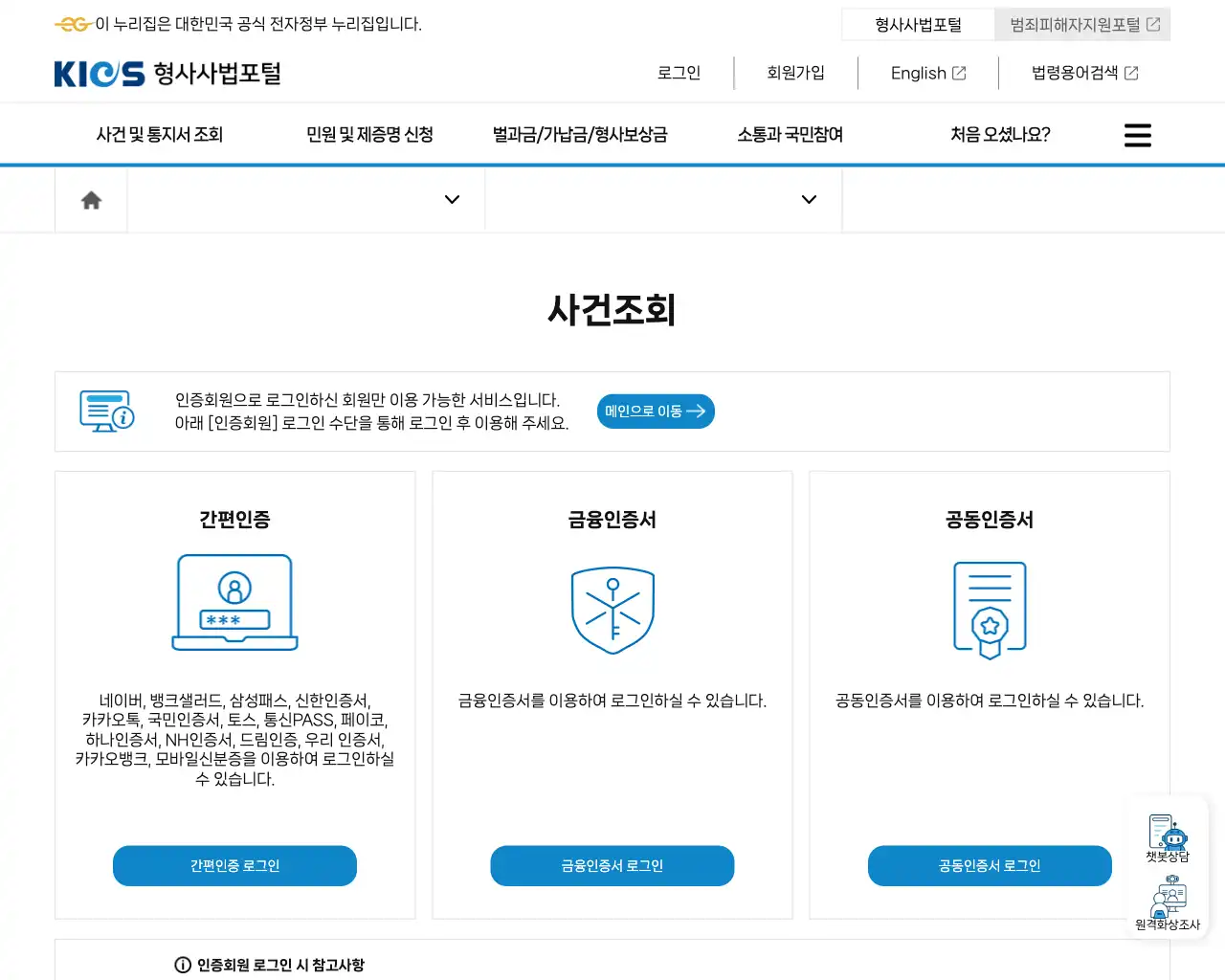
Task: Click text '공동인증서를 이용하여 로그인하실 수 있습니다.'
Action: tap(990, 701)
